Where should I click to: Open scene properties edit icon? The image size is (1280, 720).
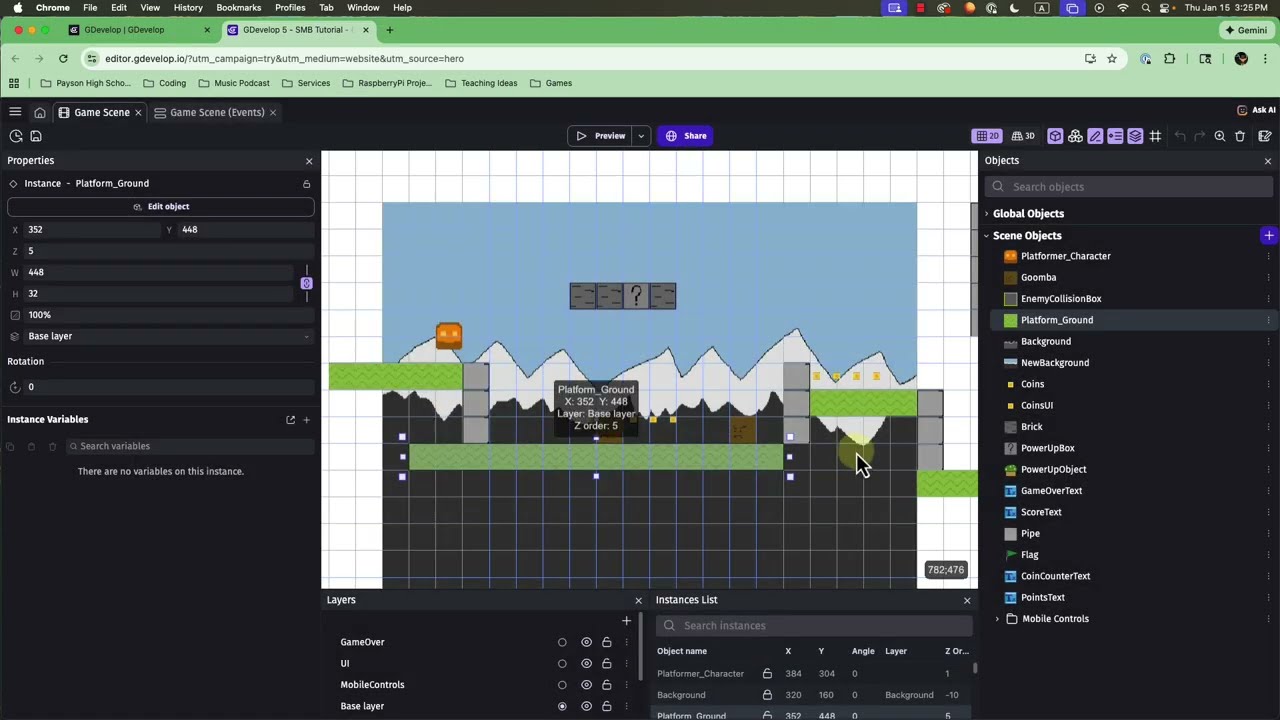[1265, 136]
